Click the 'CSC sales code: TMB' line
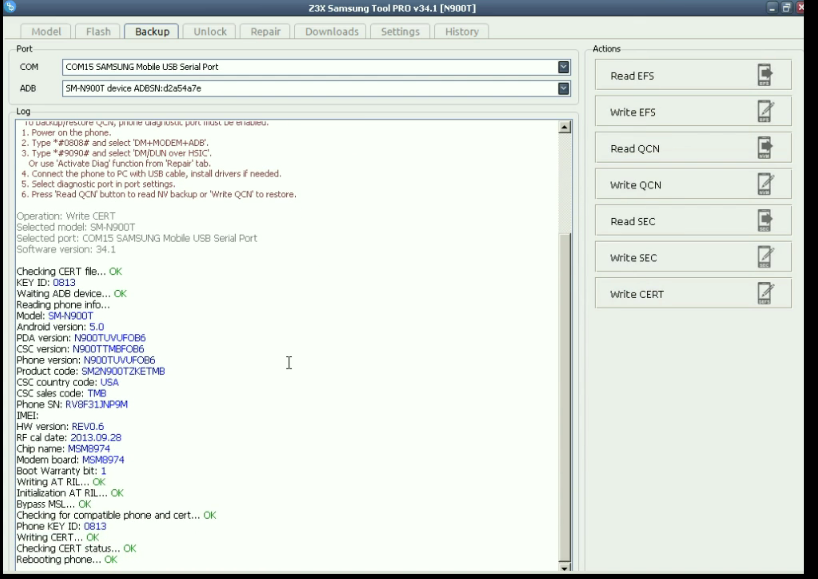Viewport: 818px width, 579px height. [61, 393]
